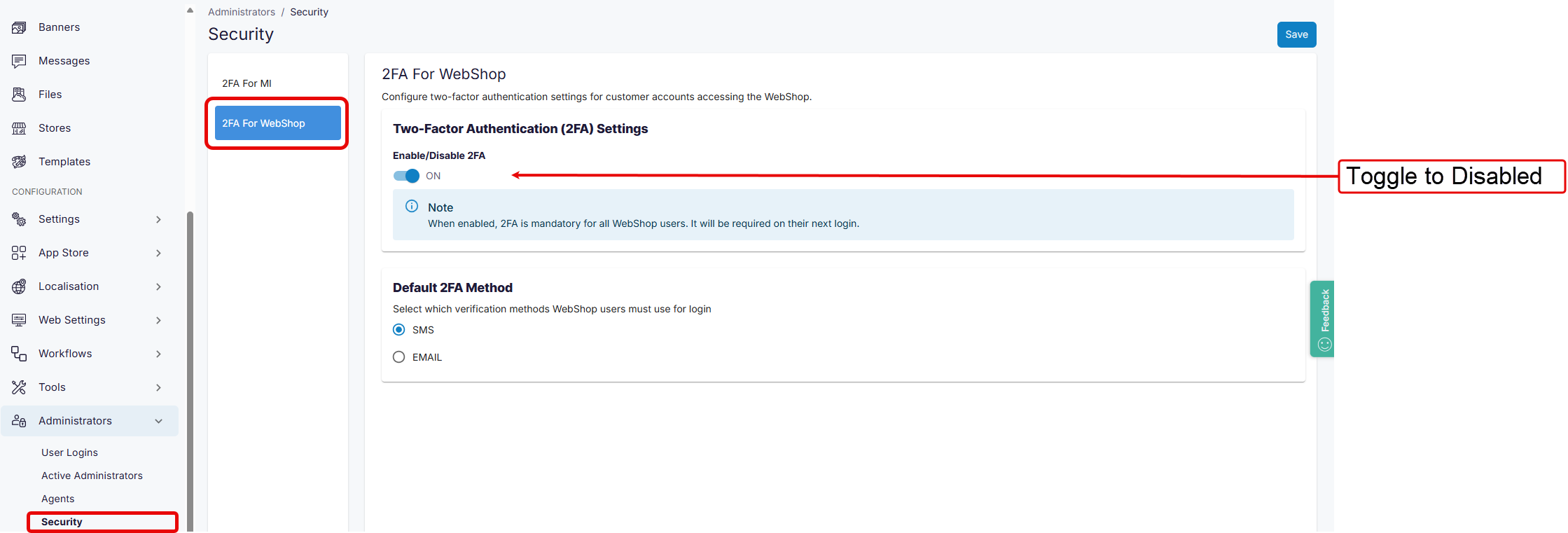Open Agents submenu item
Screen dimensions: 1568x533
point(57,499)
